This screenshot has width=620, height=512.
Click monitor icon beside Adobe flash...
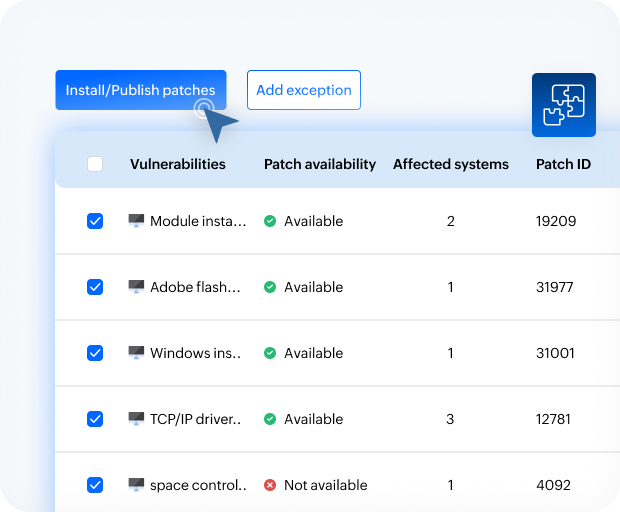coord(136,287)
